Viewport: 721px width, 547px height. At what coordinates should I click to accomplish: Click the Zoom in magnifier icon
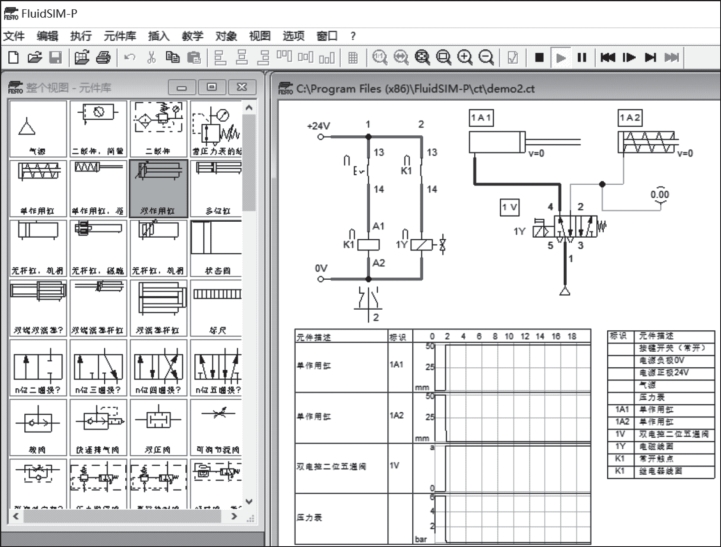[x=464, y=58]
